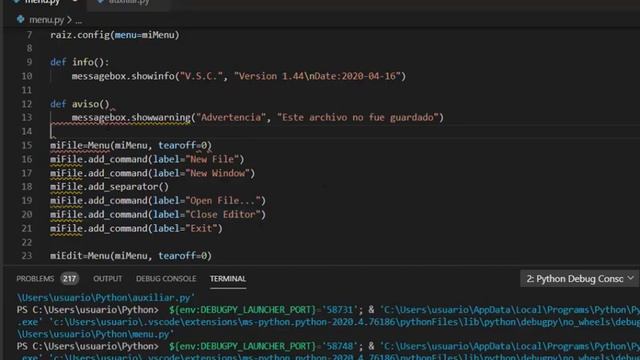Click the miFile.add_separator() line
The height and width of the screenshot is (360, 640).
pos(109,187)
